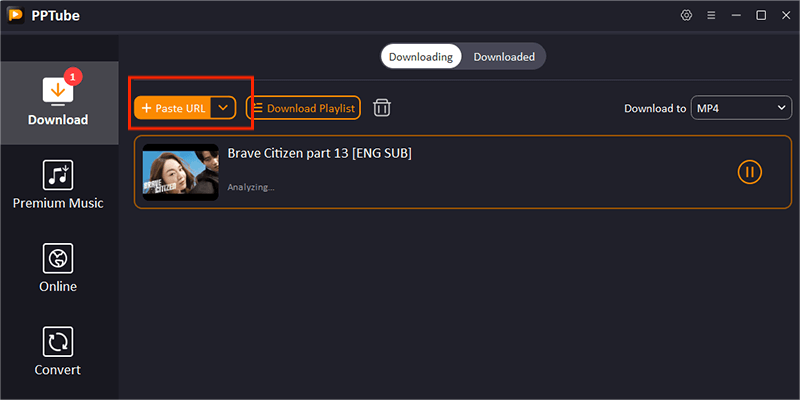
Task: Click the PPTube logo icon
Action: point(16,15)
